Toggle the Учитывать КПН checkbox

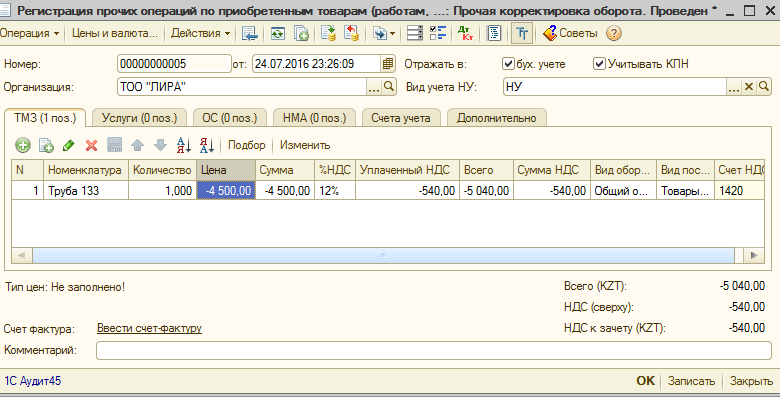[x=599, y=64]
